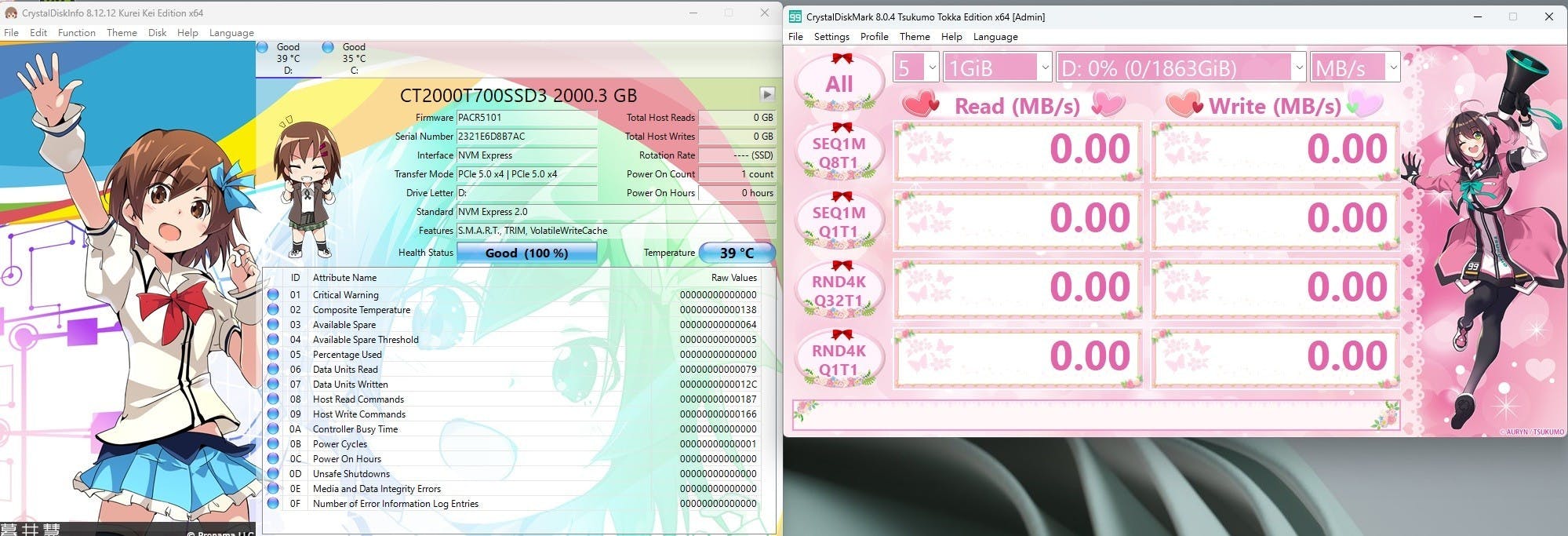Expand the MB/s unit dropdown
This screenshot has height=536, width=1568.
point(1355,68)
